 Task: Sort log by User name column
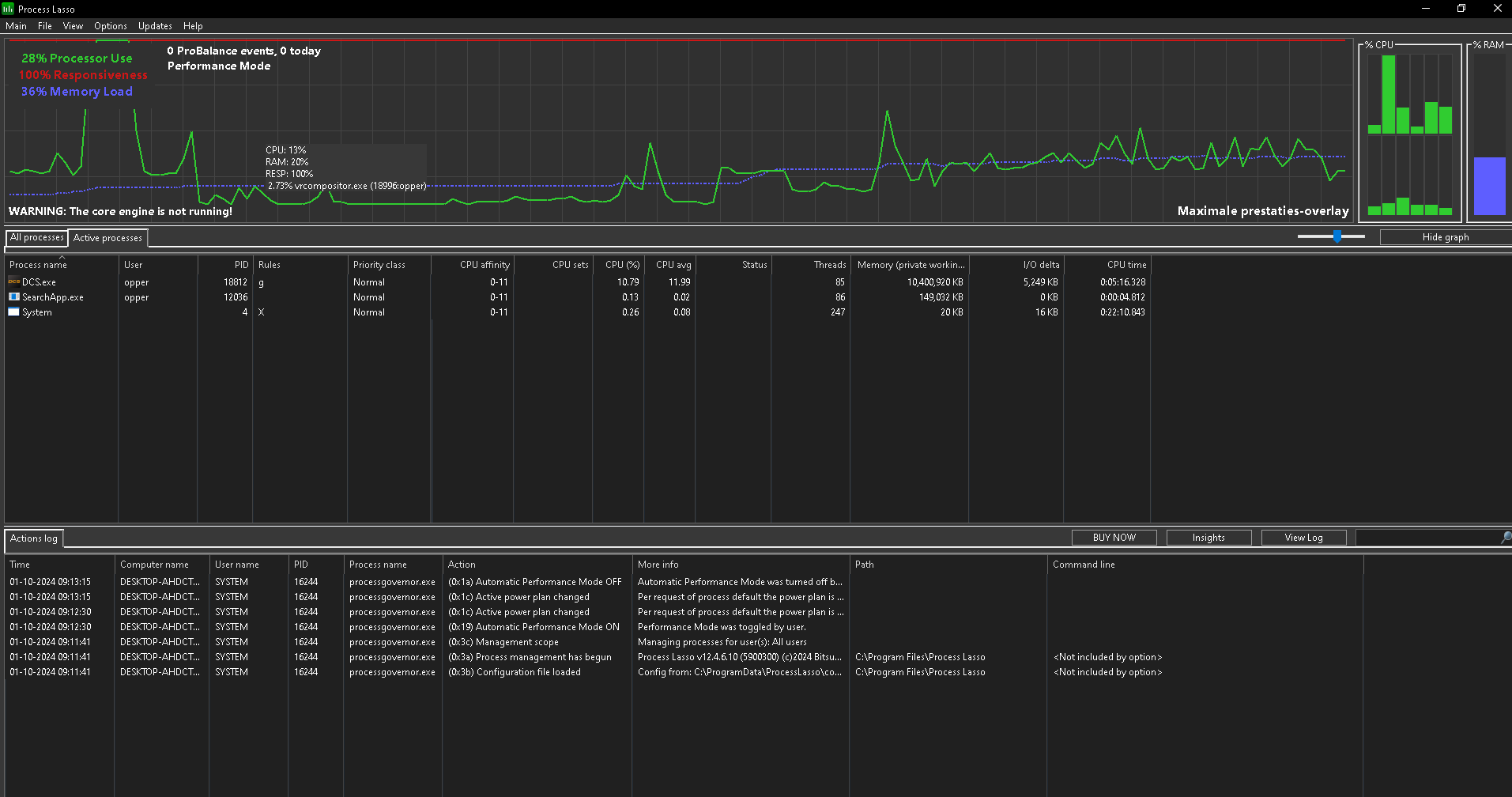coord(249,565)
